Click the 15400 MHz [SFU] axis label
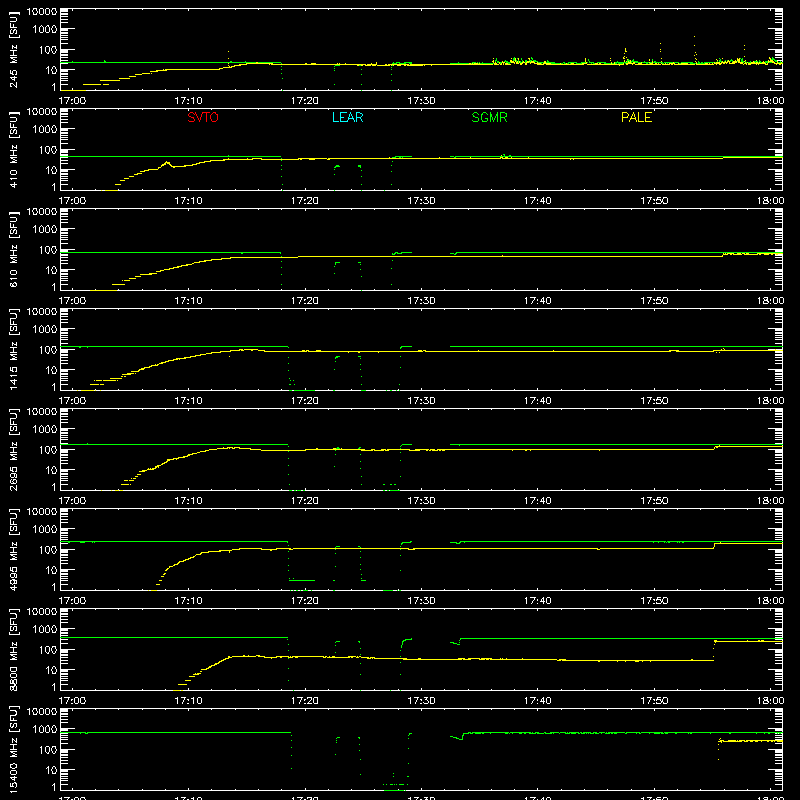 coord(14,749)
